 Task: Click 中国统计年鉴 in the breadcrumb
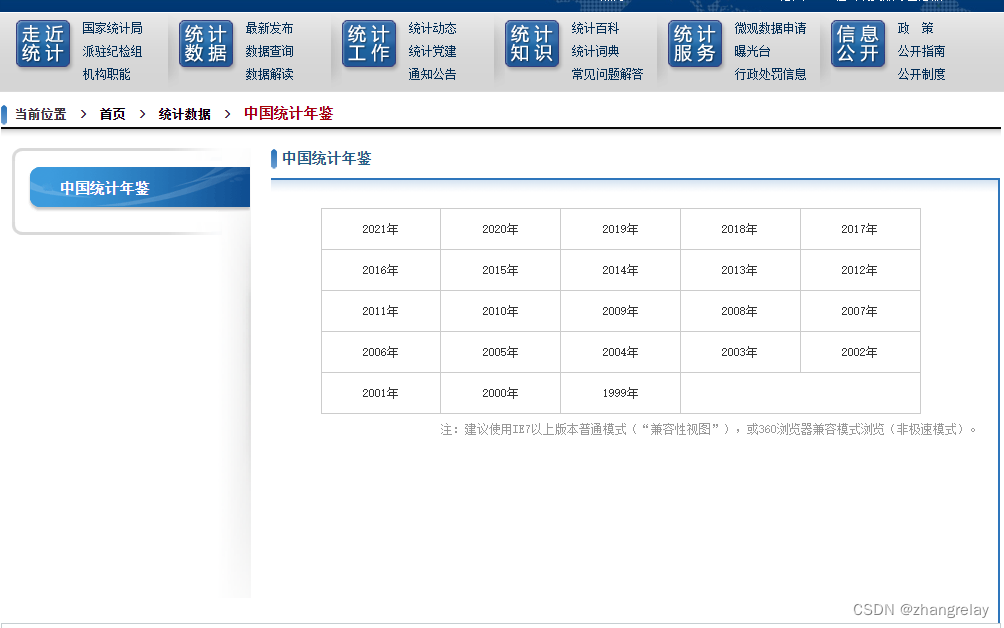[289, 113]
